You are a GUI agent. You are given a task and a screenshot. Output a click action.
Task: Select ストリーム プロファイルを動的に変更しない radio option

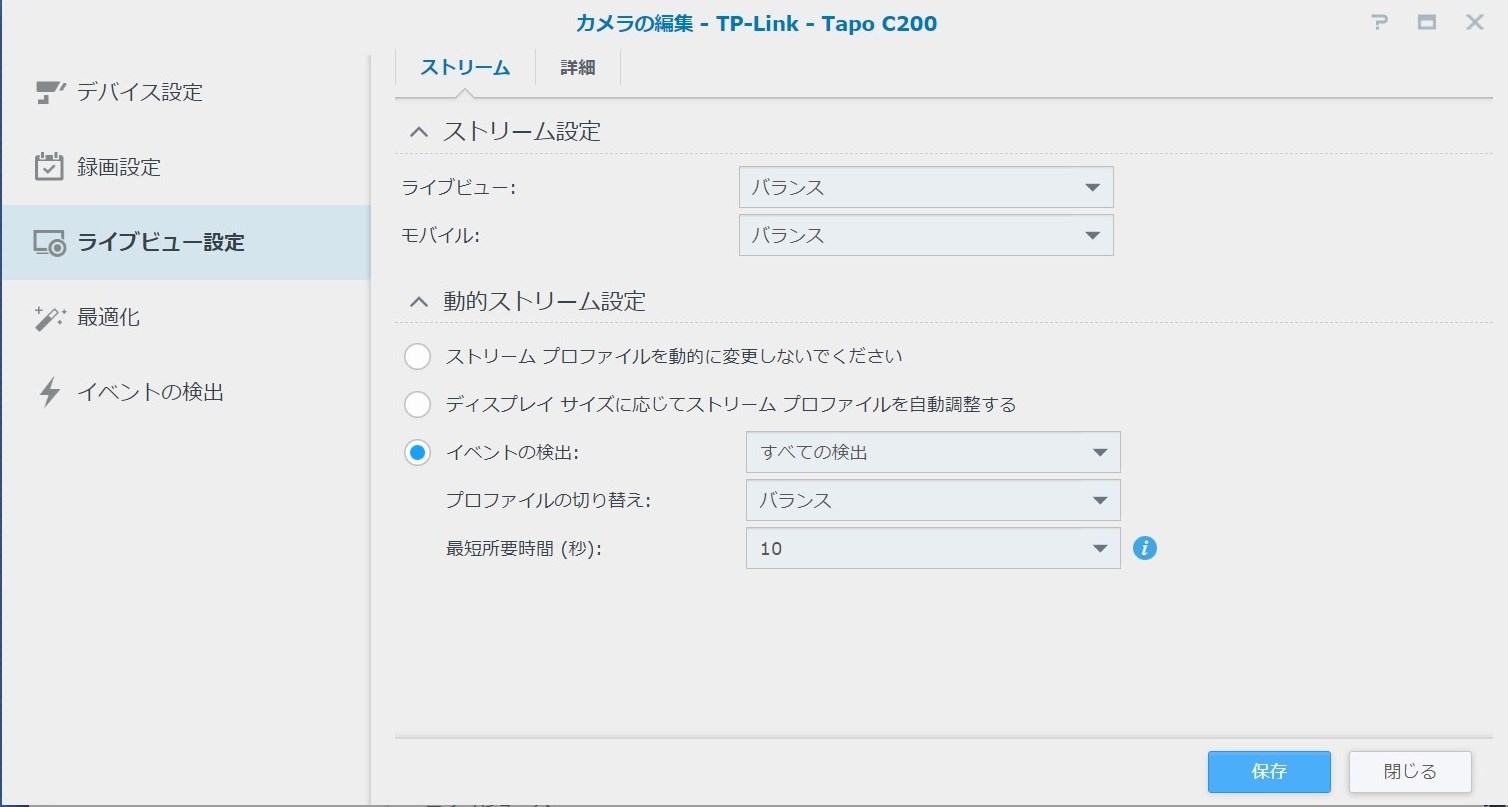(x=417, y=356)
